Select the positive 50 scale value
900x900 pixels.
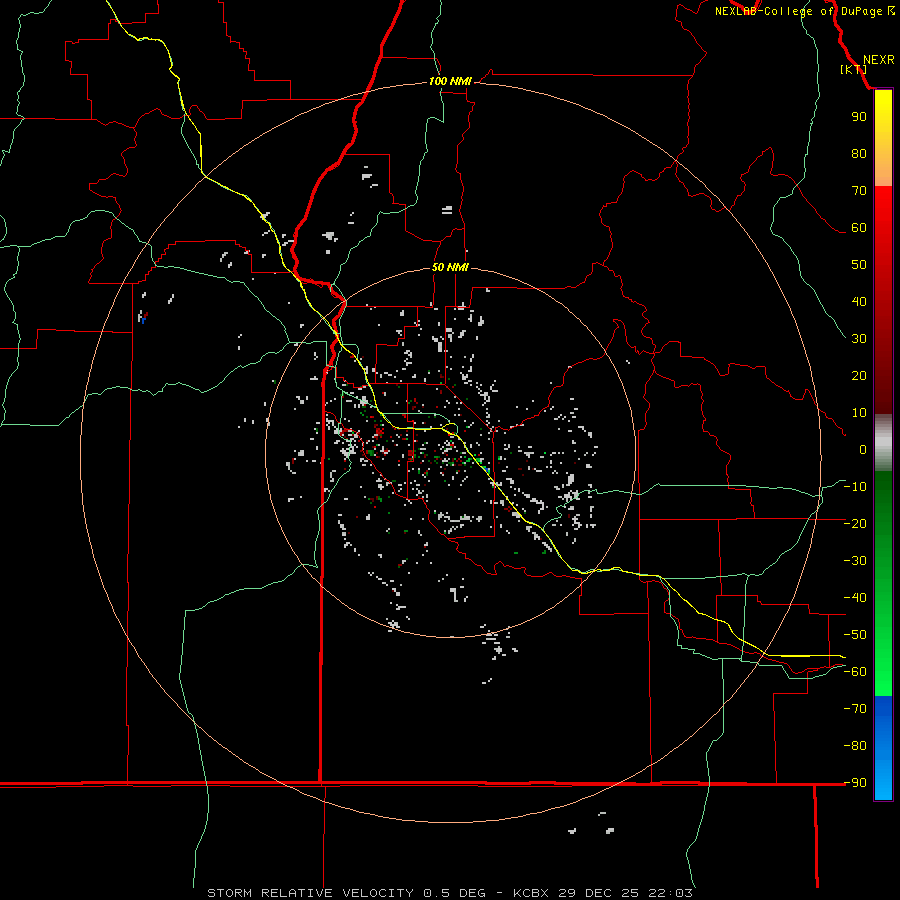click(859, 265)
